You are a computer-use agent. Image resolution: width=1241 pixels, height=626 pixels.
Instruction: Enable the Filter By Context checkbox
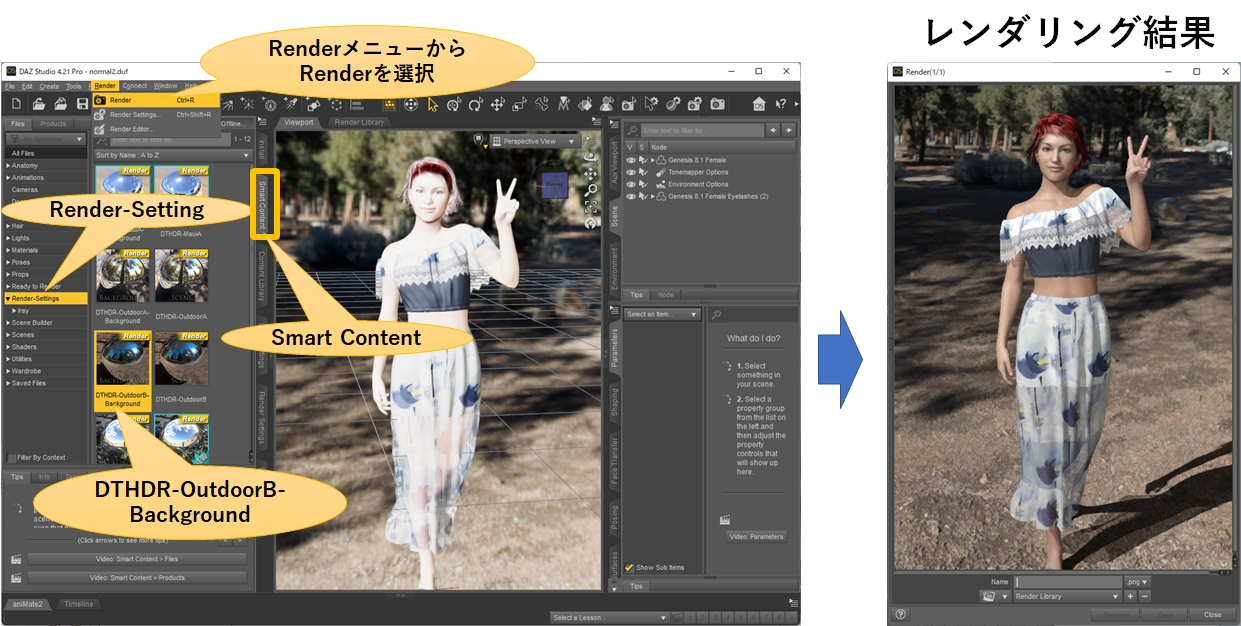coord(12,457)
